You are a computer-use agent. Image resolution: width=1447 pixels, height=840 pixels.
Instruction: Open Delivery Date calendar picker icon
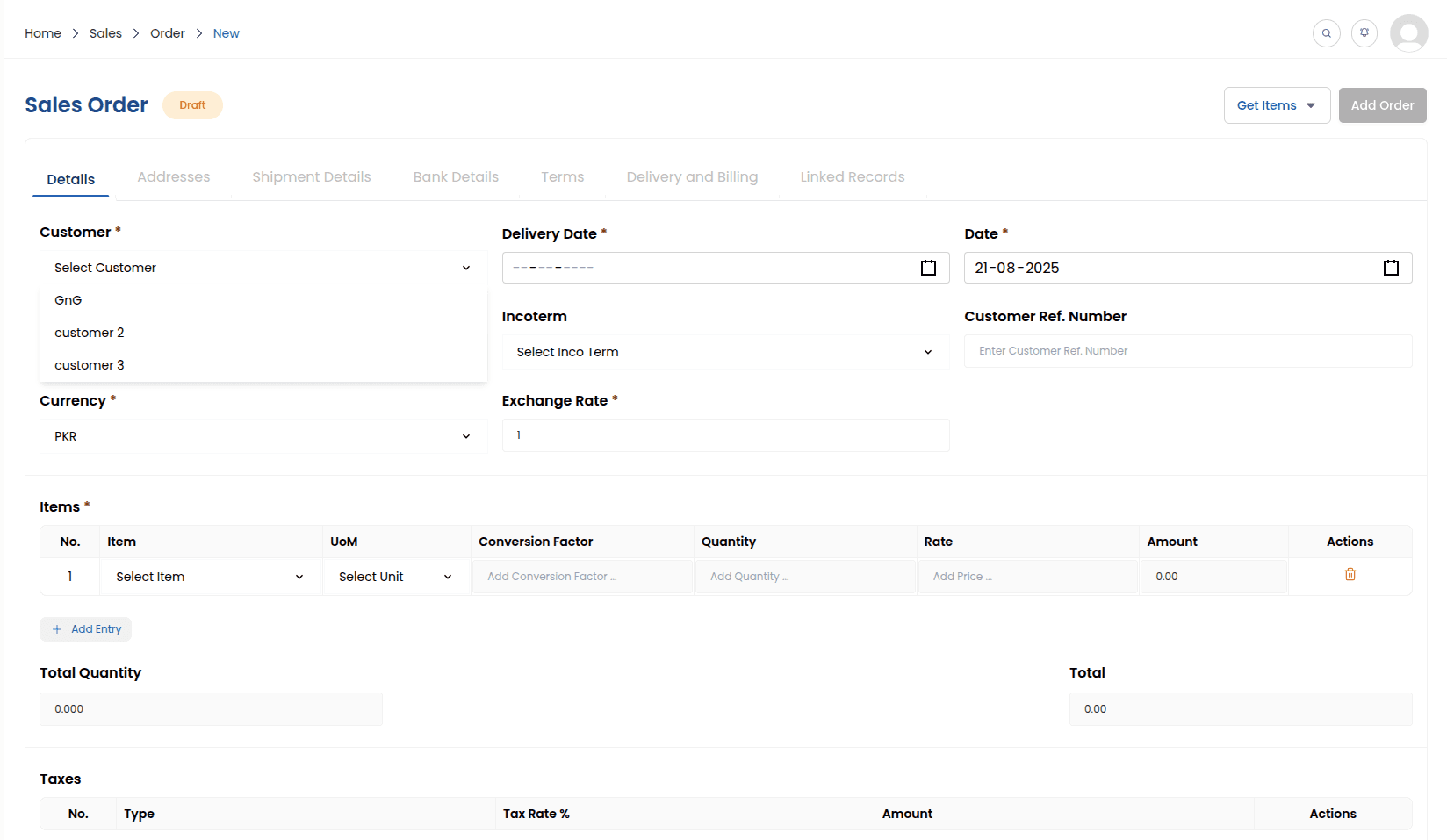(x=928, y=268)
